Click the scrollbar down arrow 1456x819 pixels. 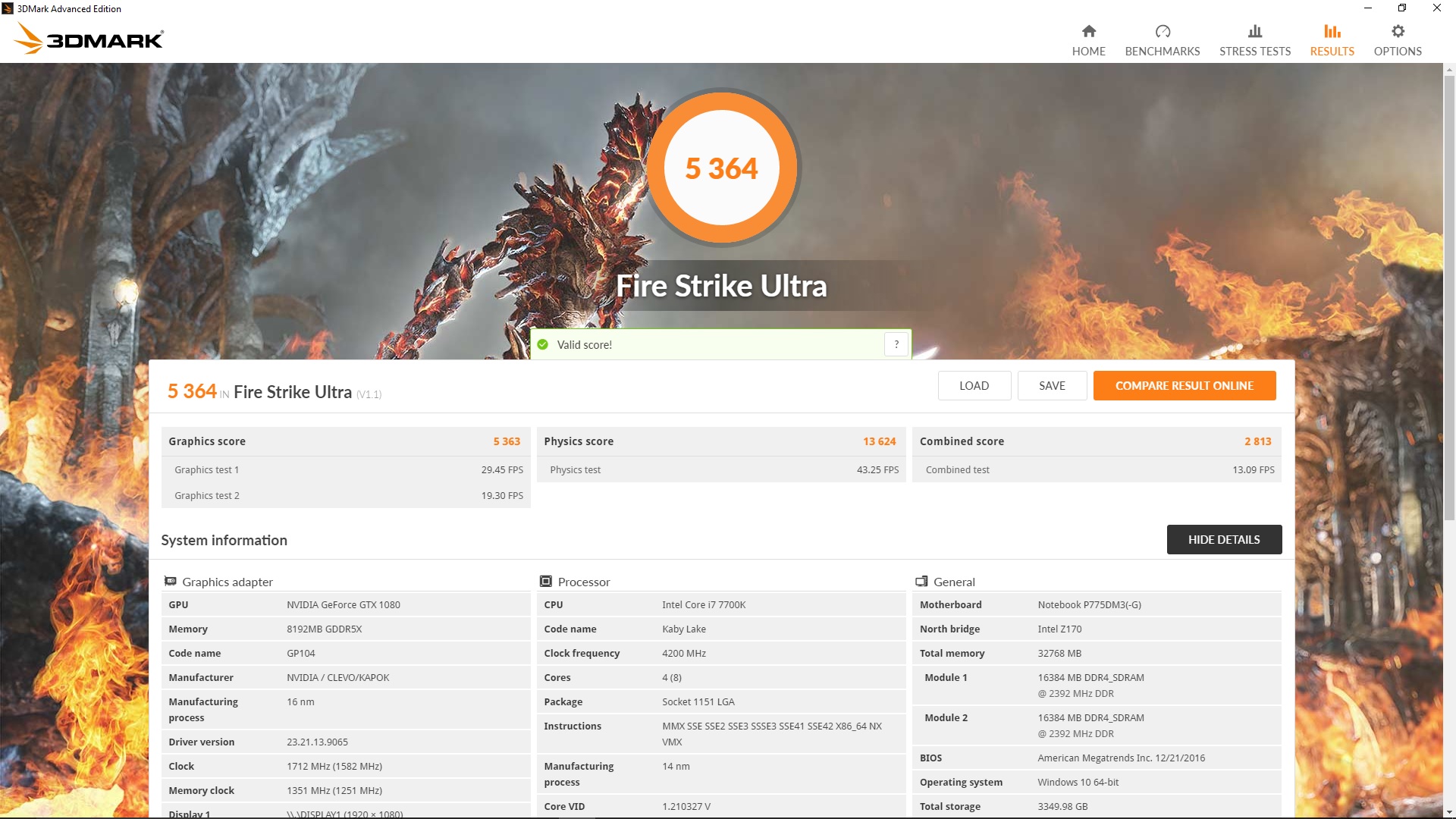1449,811
